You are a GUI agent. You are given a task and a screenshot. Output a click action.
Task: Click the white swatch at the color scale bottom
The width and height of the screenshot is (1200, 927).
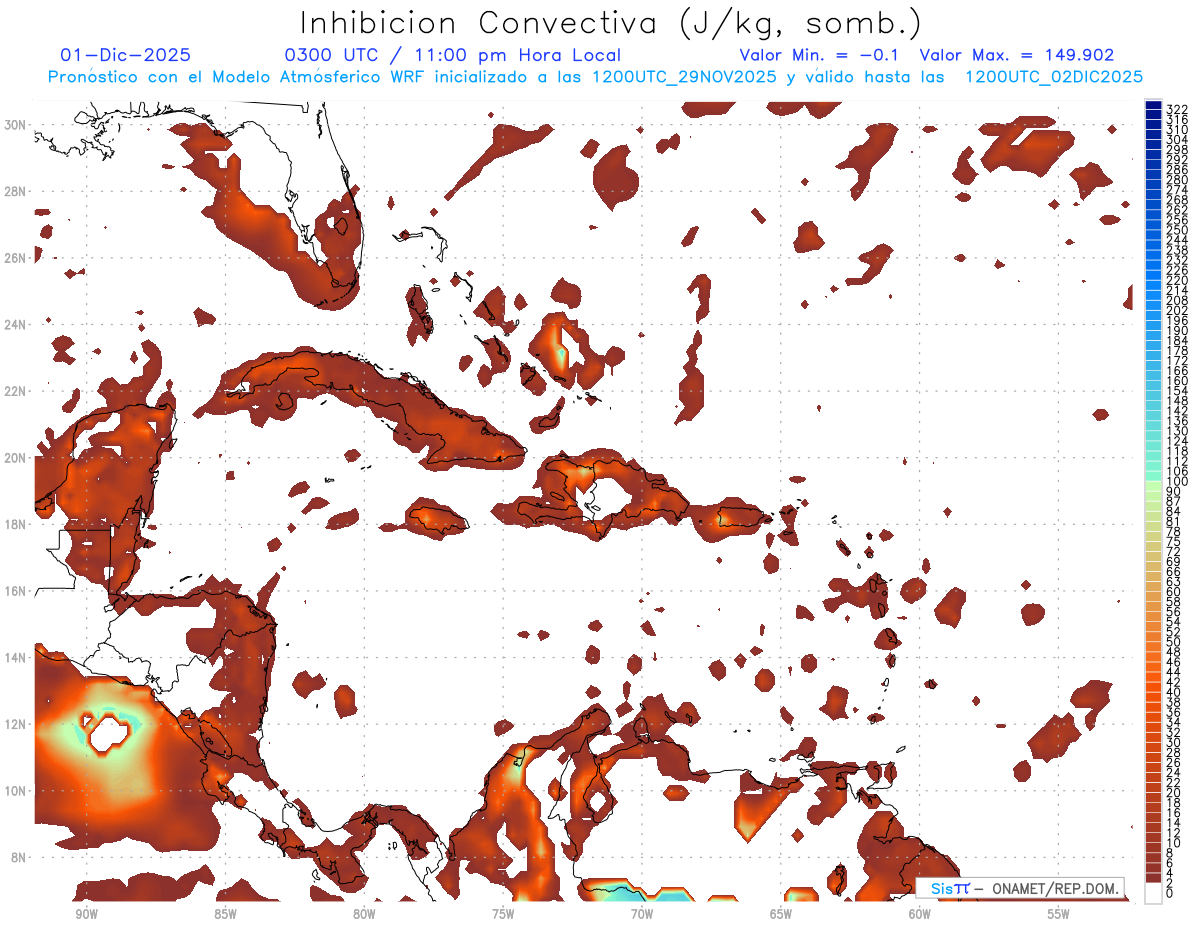click(x=1153, y=895)
